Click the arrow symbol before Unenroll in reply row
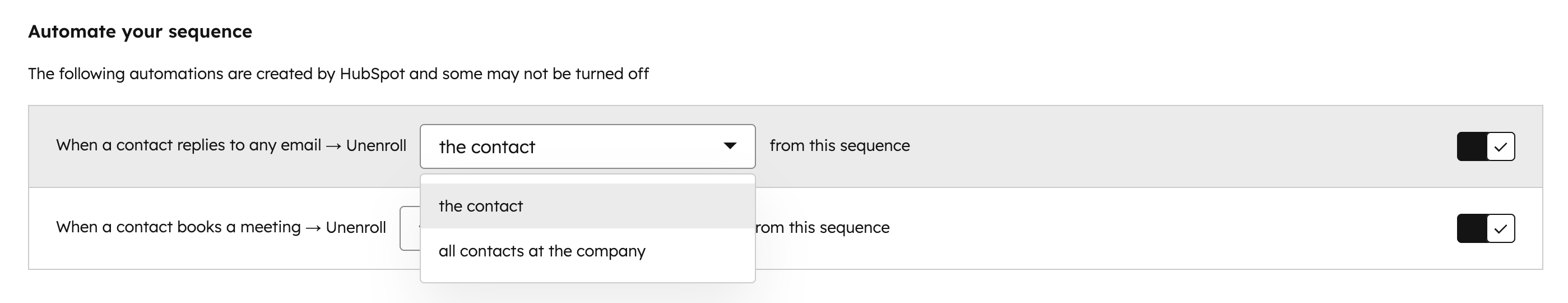Screen dimensions: 1568x303 (333, 146)
